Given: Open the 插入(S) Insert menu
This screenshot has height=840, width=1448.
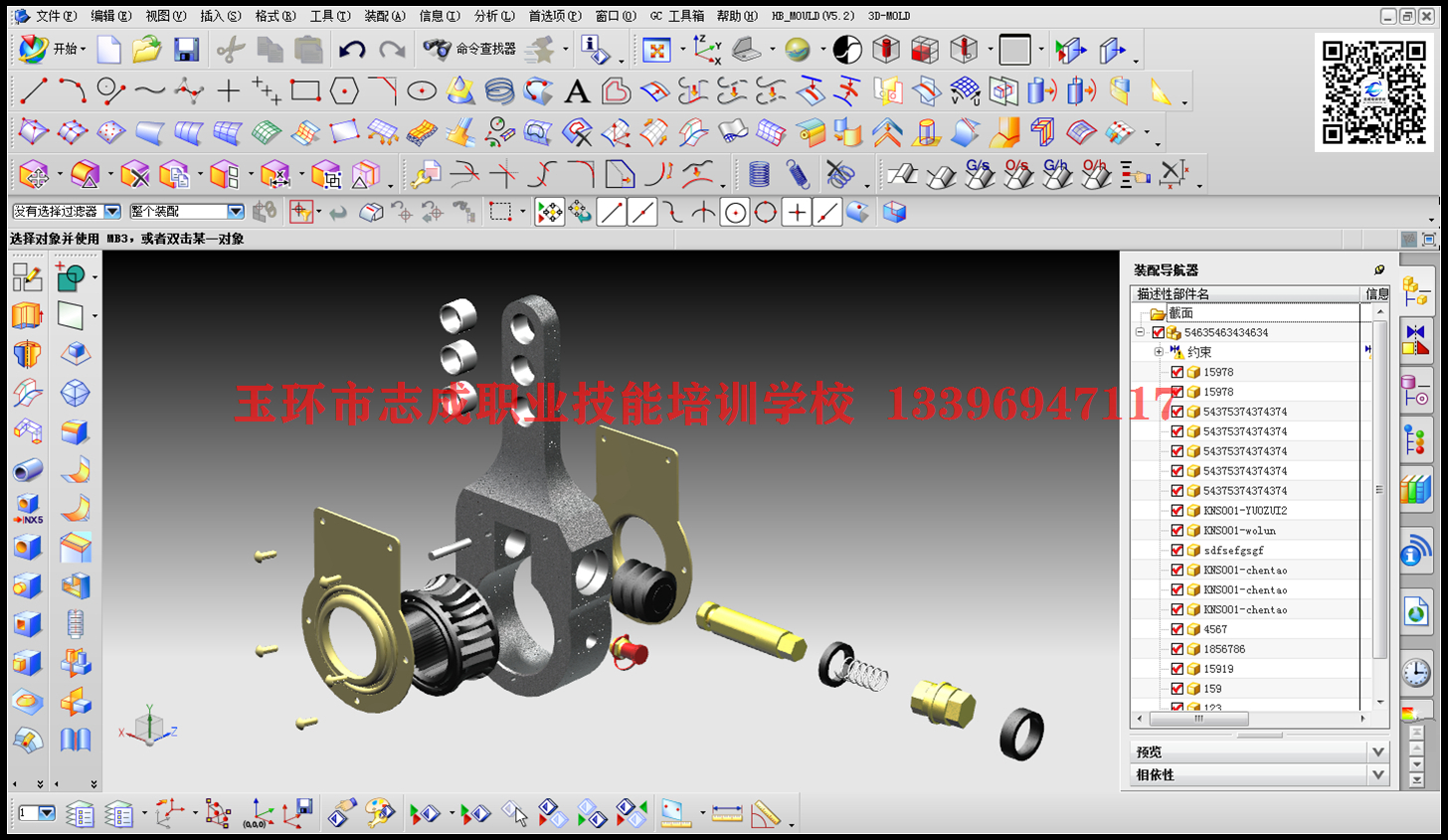Looking at the screenshot, I should pos(220,16).
